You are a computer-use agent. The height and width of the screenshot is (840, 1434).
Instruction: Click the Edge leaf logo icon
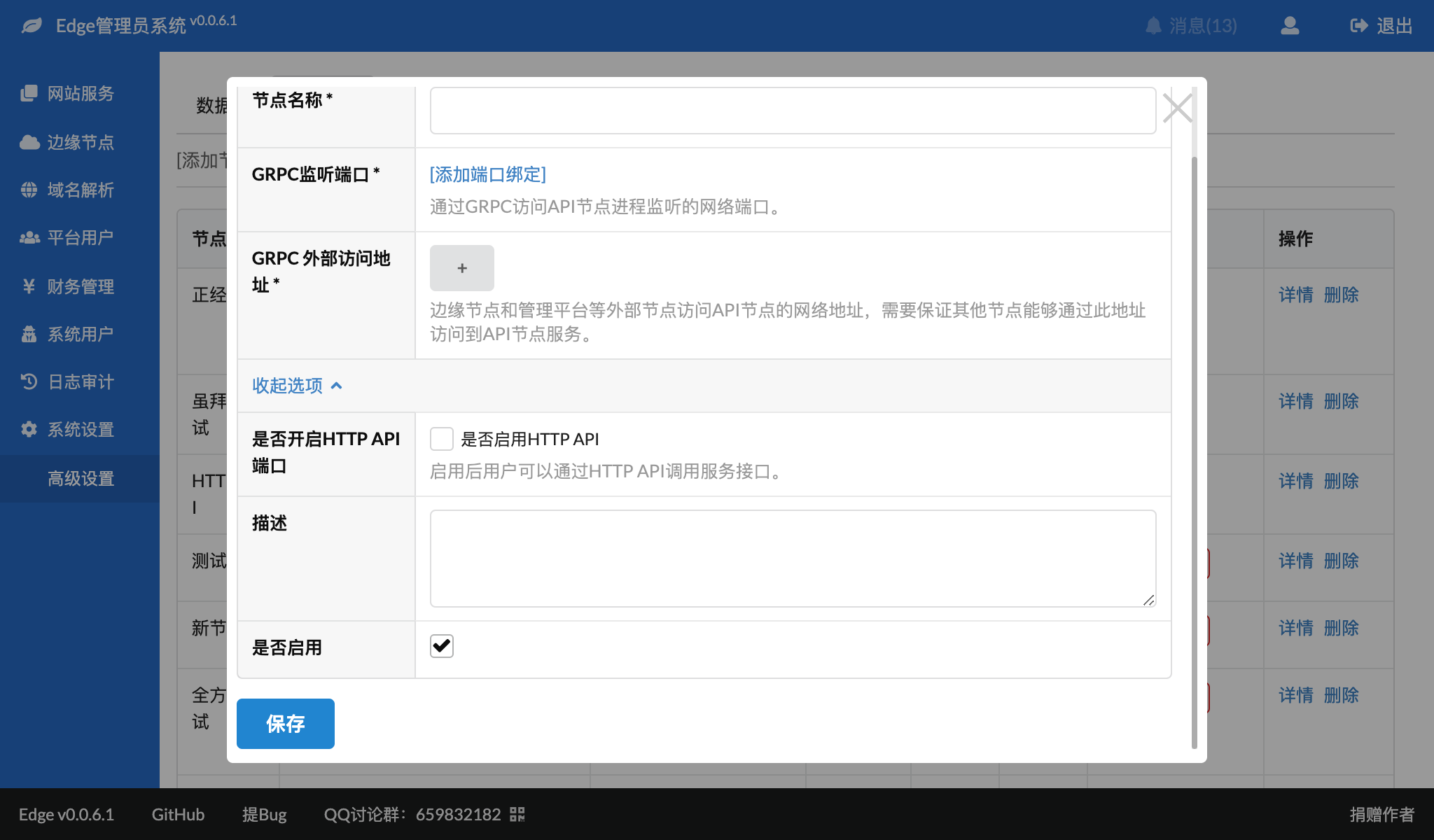pyautogui.click(x=32, y=26)
